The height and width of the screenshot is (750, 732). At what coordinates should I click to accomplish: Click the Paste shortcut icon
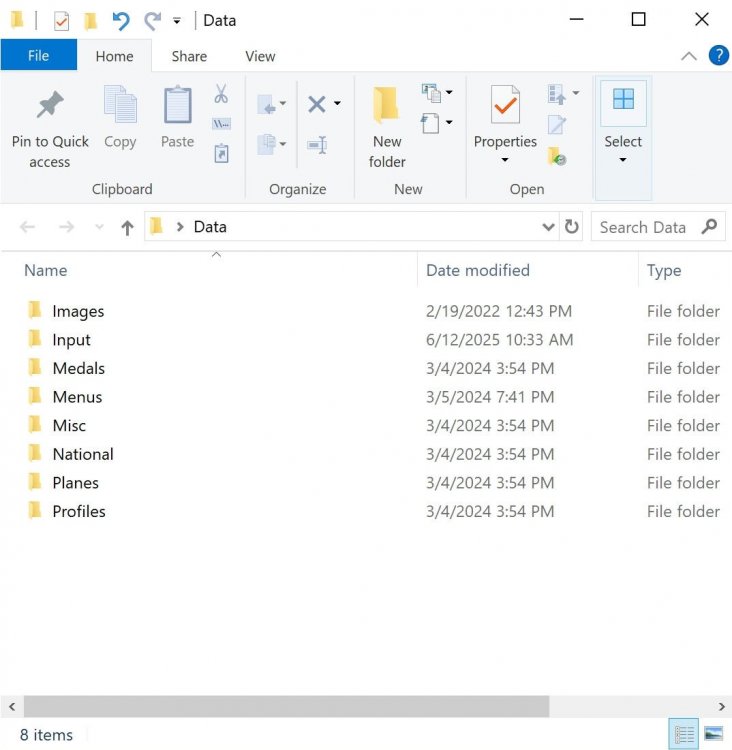[x=221, y=154]
